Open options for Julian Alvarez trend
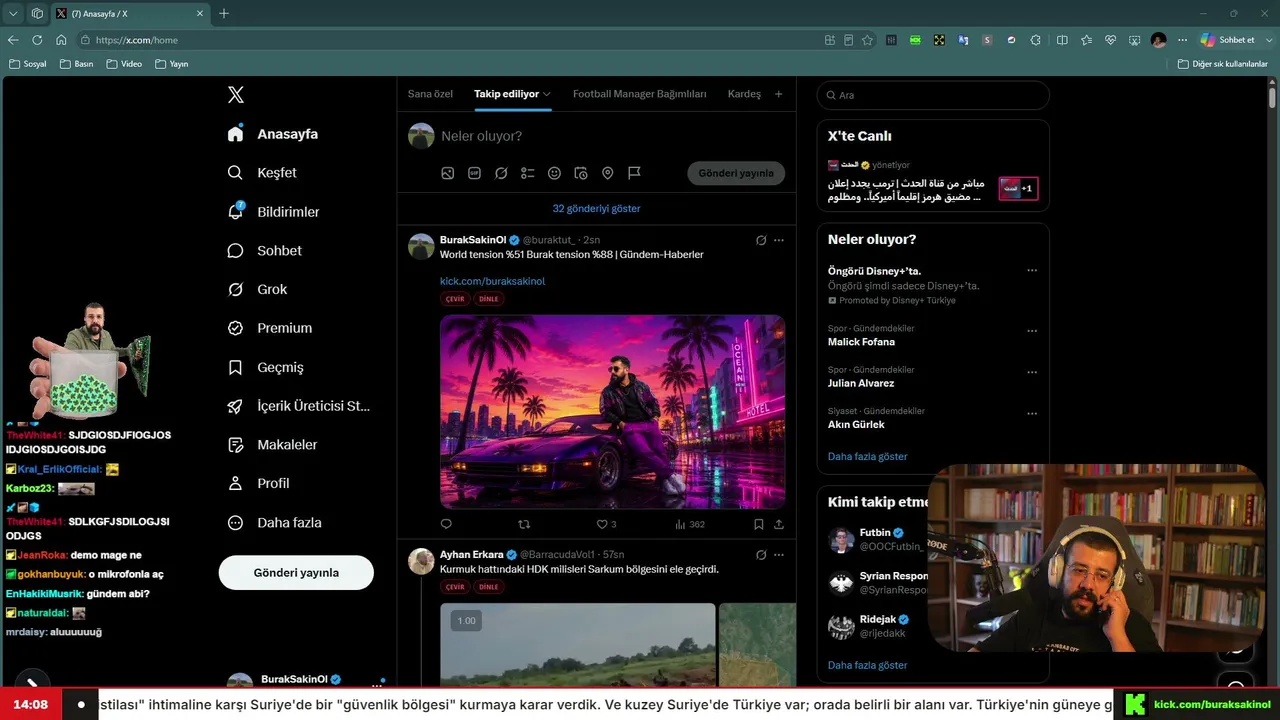 (x=1032, y=372)
